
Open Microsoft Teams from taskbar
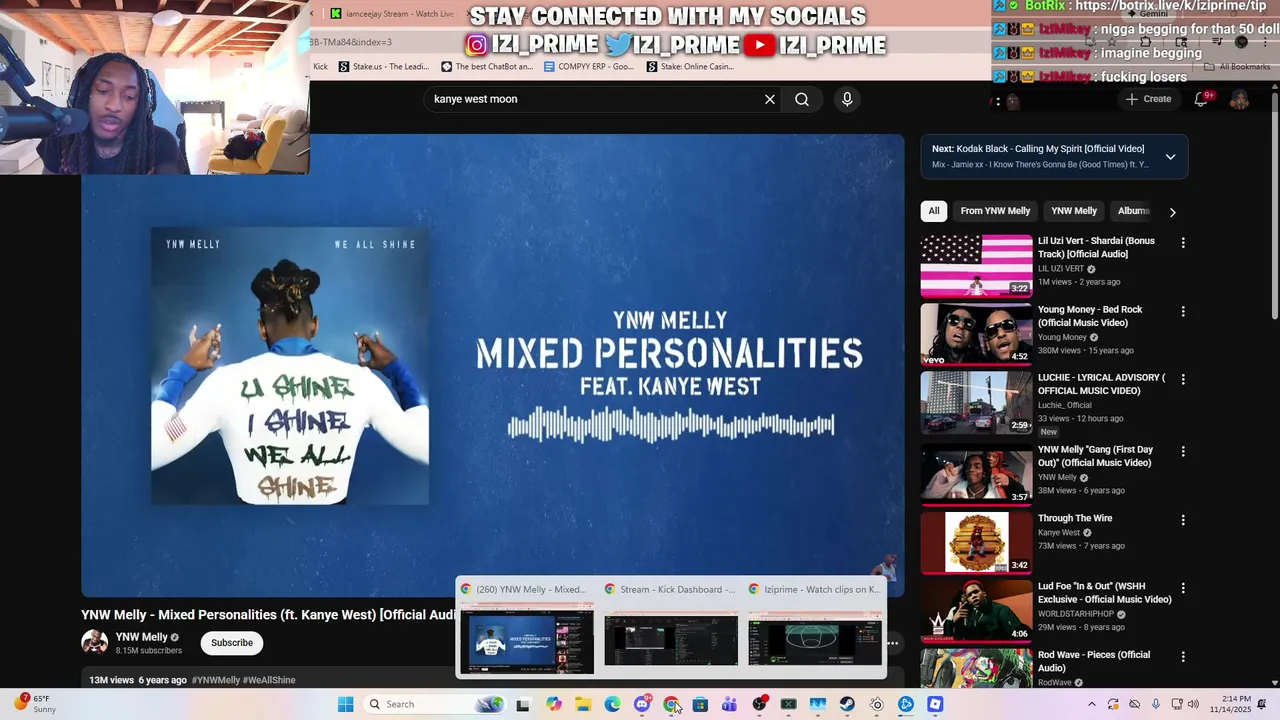pos(729,704)
